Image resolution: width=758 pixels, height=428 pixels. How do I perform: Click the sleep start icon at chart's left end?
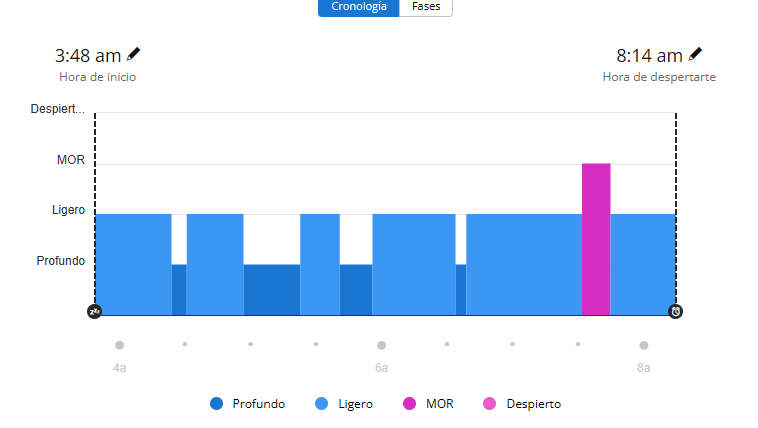95,311
